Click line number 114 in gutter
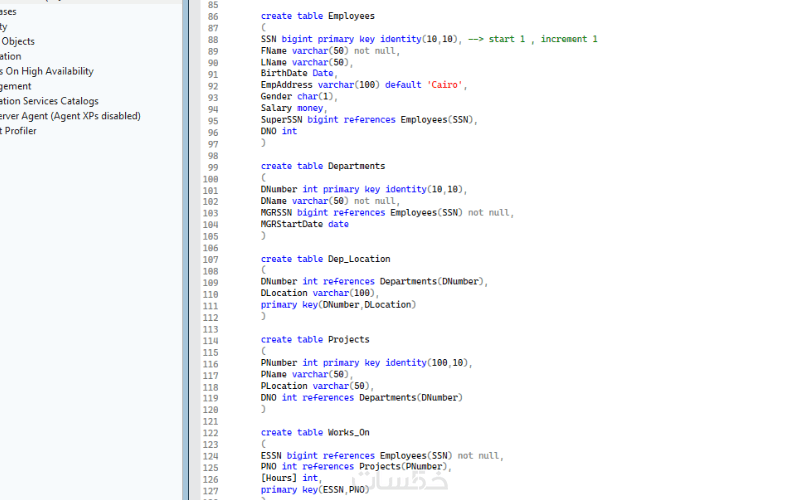The height and width of the screenshot is (500, 800). 210,341
